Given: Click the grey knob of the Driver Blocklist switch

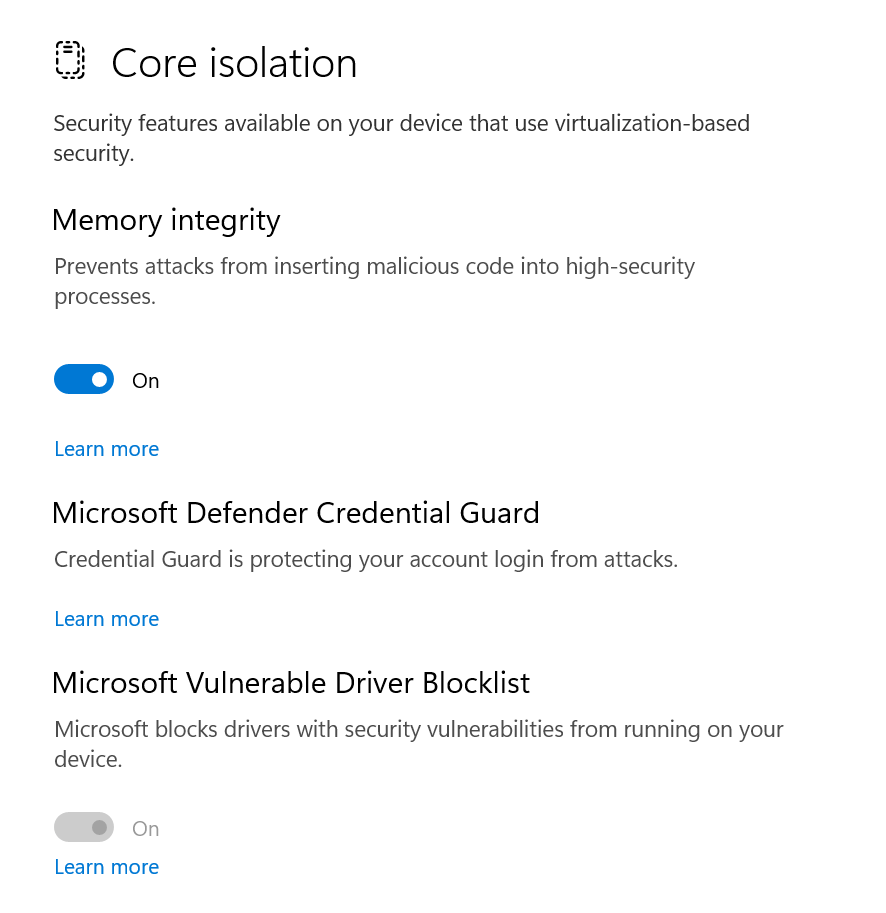Looking at the screenshot, I should pos(100,827).
